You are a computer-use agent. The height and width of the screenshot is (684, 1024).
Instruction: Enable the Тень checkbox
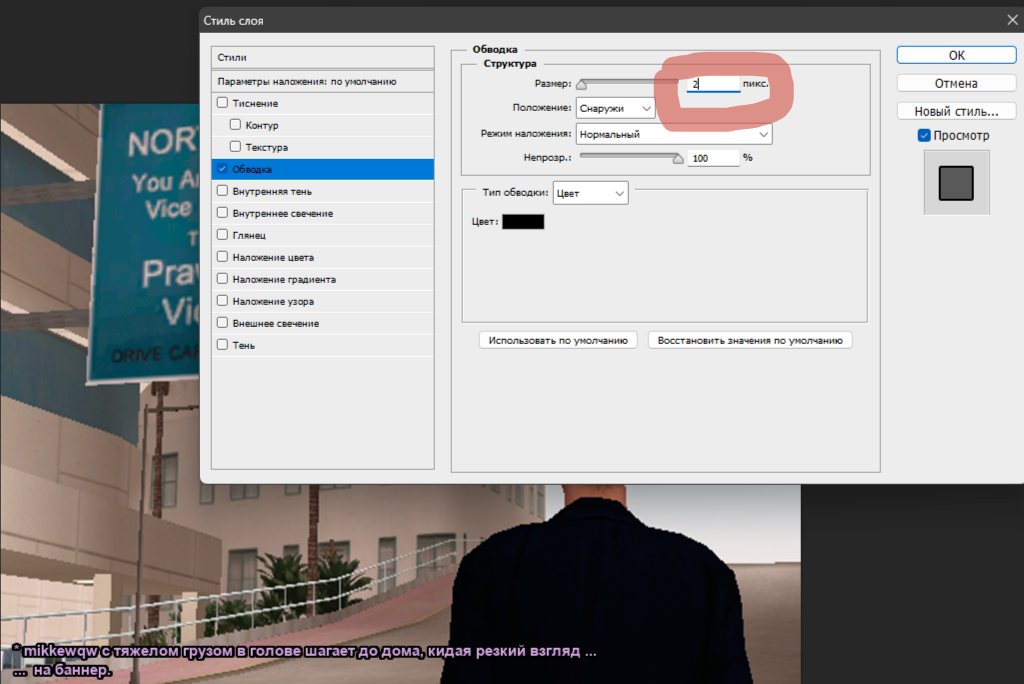223,344
